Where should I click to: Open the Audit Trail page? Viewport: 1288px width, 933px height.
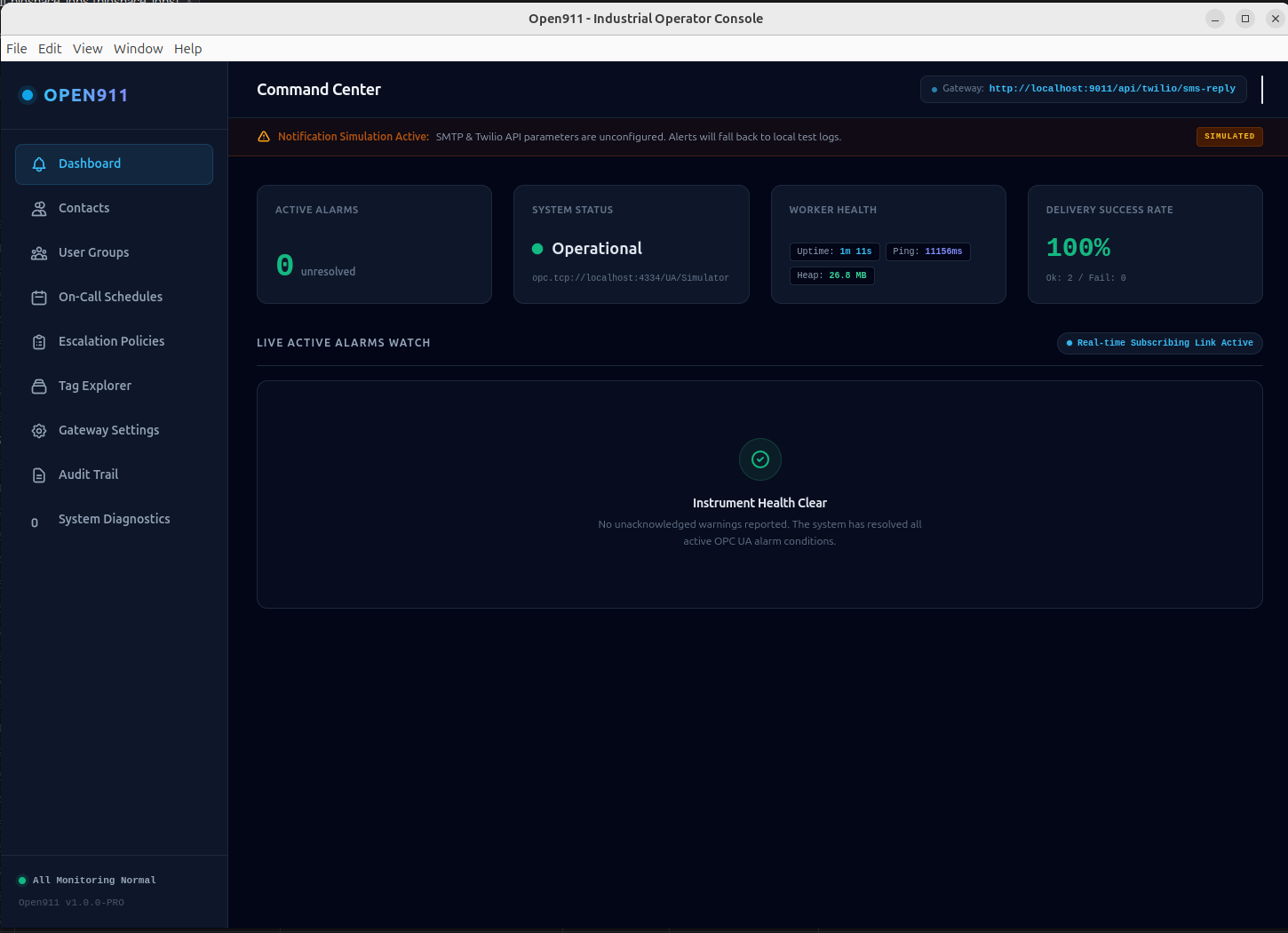(x=114, y=475)
